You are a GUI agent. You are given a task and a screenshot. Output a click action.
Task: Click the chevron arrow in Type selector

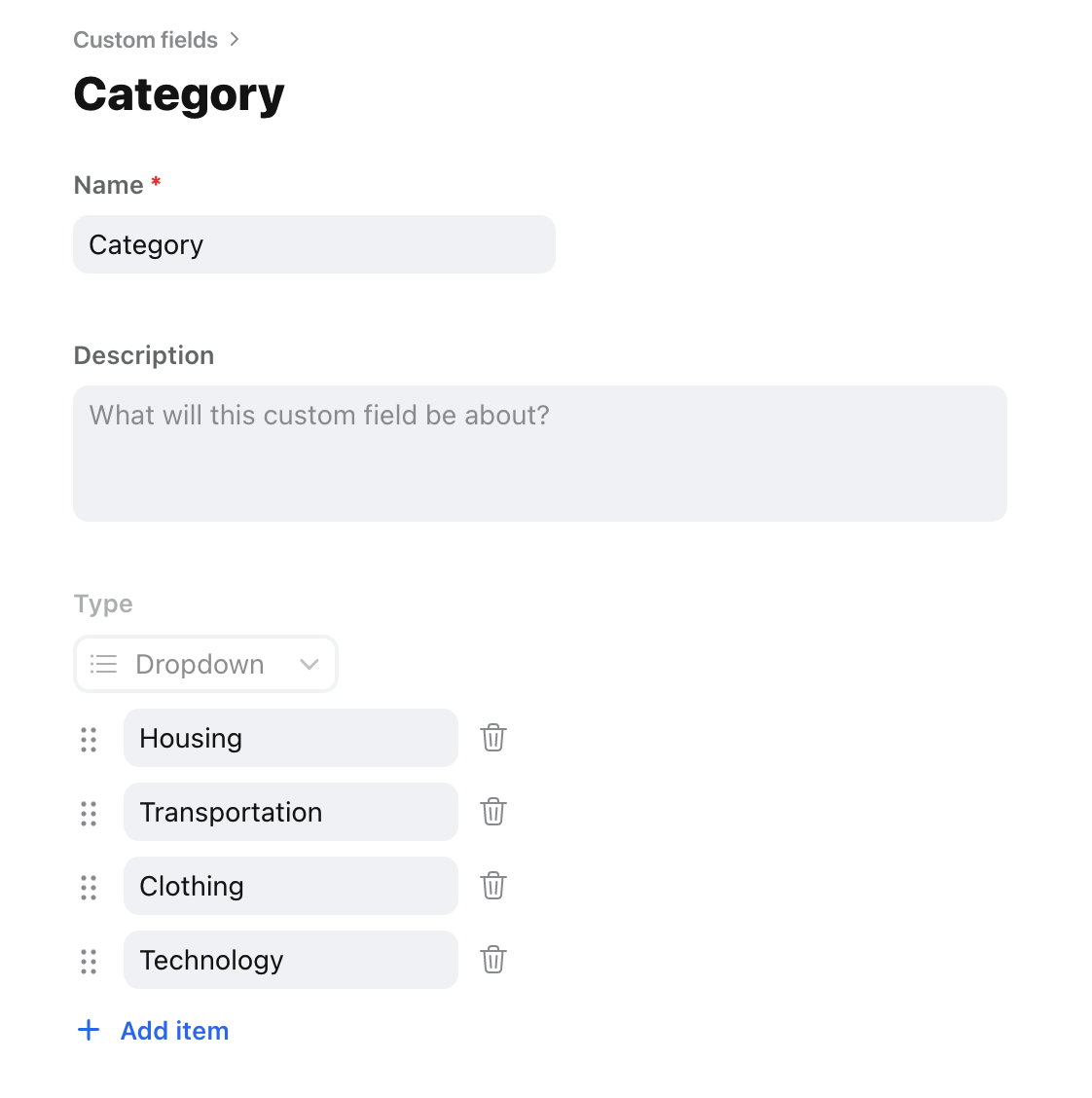(x=309, y=664)
